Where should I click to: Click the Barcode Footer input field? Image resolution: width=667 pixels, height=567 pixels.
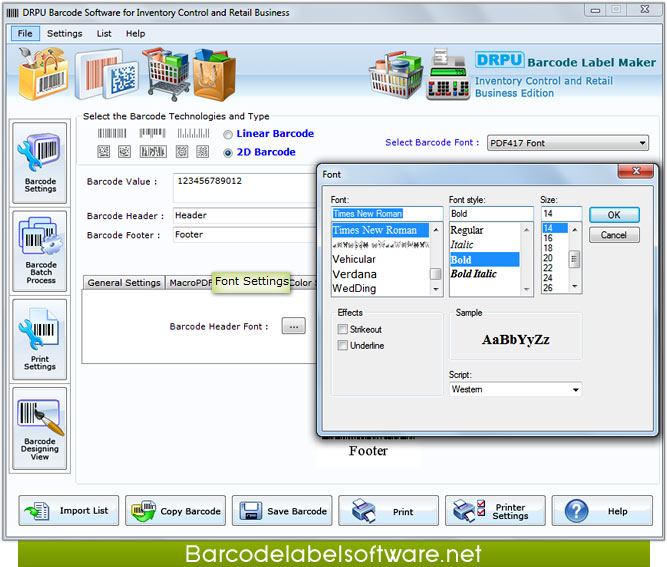coord(245,235)
